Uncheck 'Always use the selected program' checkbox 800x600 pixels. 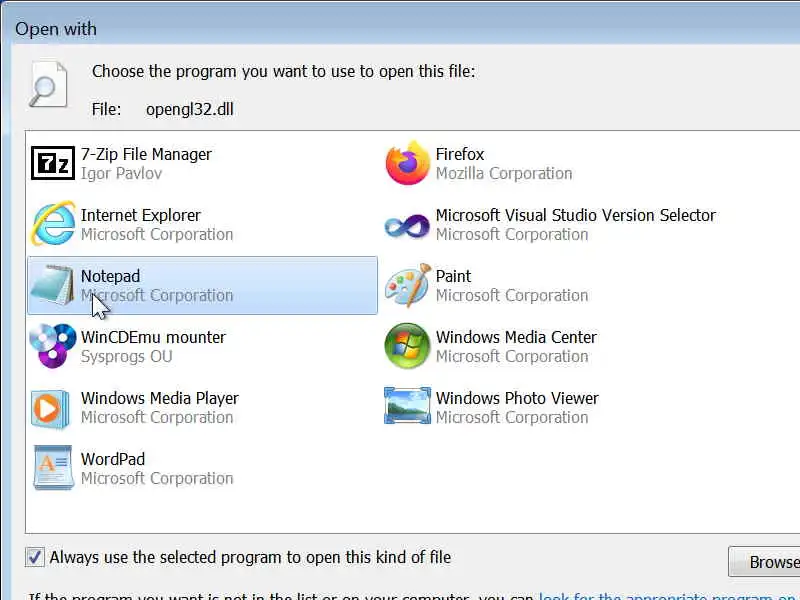coord(35,557)
